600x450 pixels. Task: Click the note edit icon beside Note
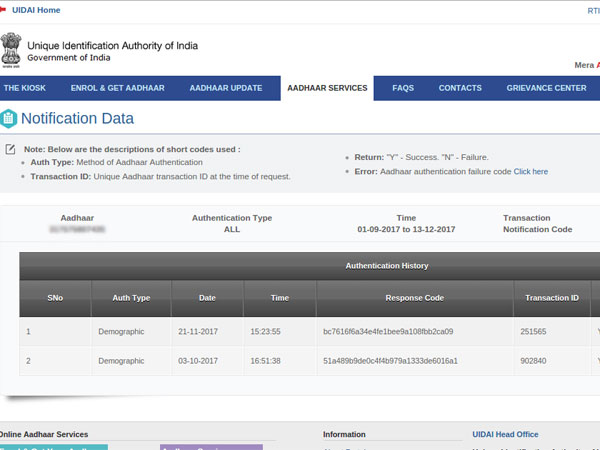(x=10, y=149)
